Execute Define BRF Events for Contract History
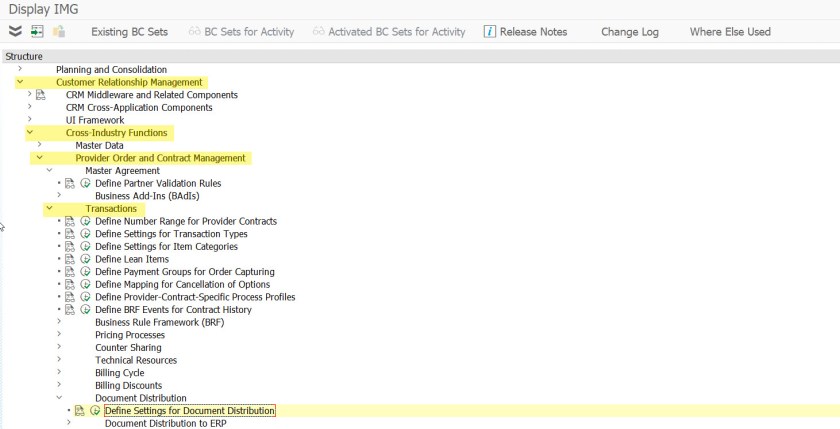Screen dimensions: 840x429 (85, 310)
